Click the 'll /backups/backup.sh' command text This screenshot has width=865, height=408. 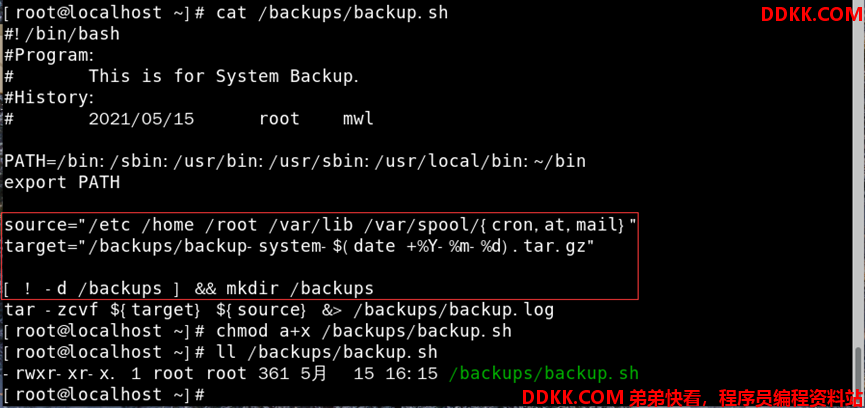point(327,352)
